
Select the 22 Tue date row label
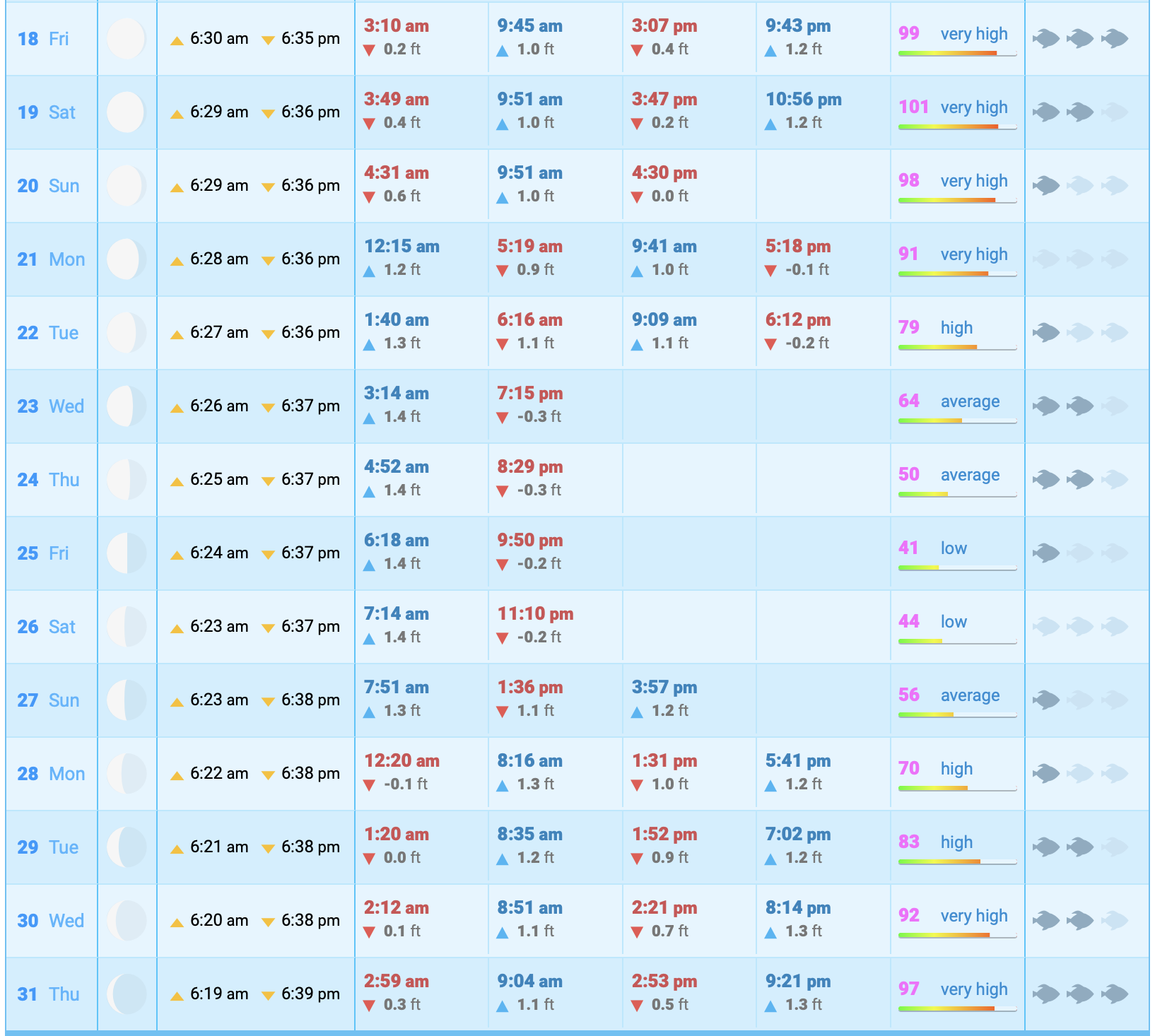pos(48,333)
